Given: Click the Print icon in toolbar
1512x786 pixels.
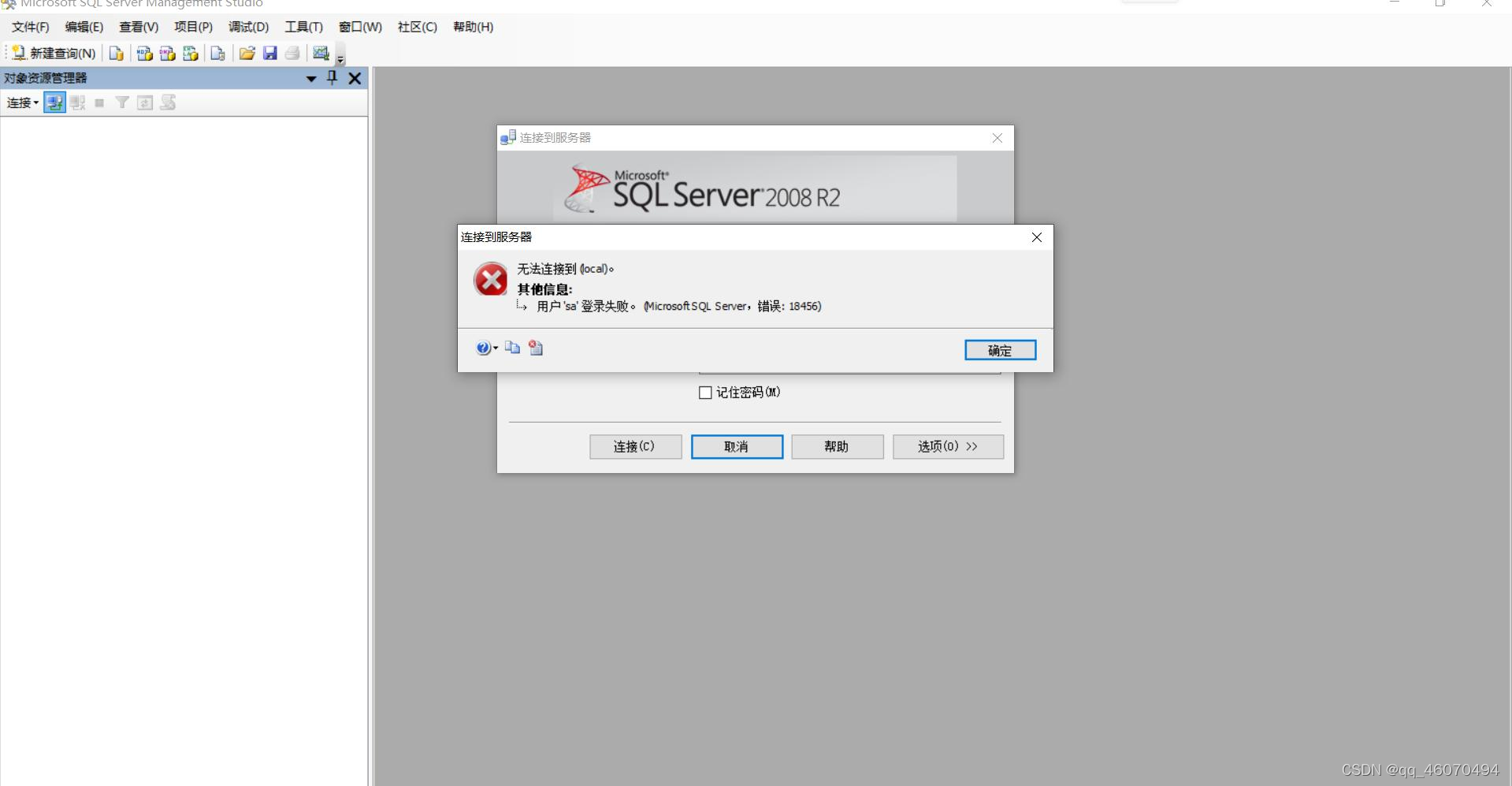Looking at the screenshot, I should [x=292, y=53].
